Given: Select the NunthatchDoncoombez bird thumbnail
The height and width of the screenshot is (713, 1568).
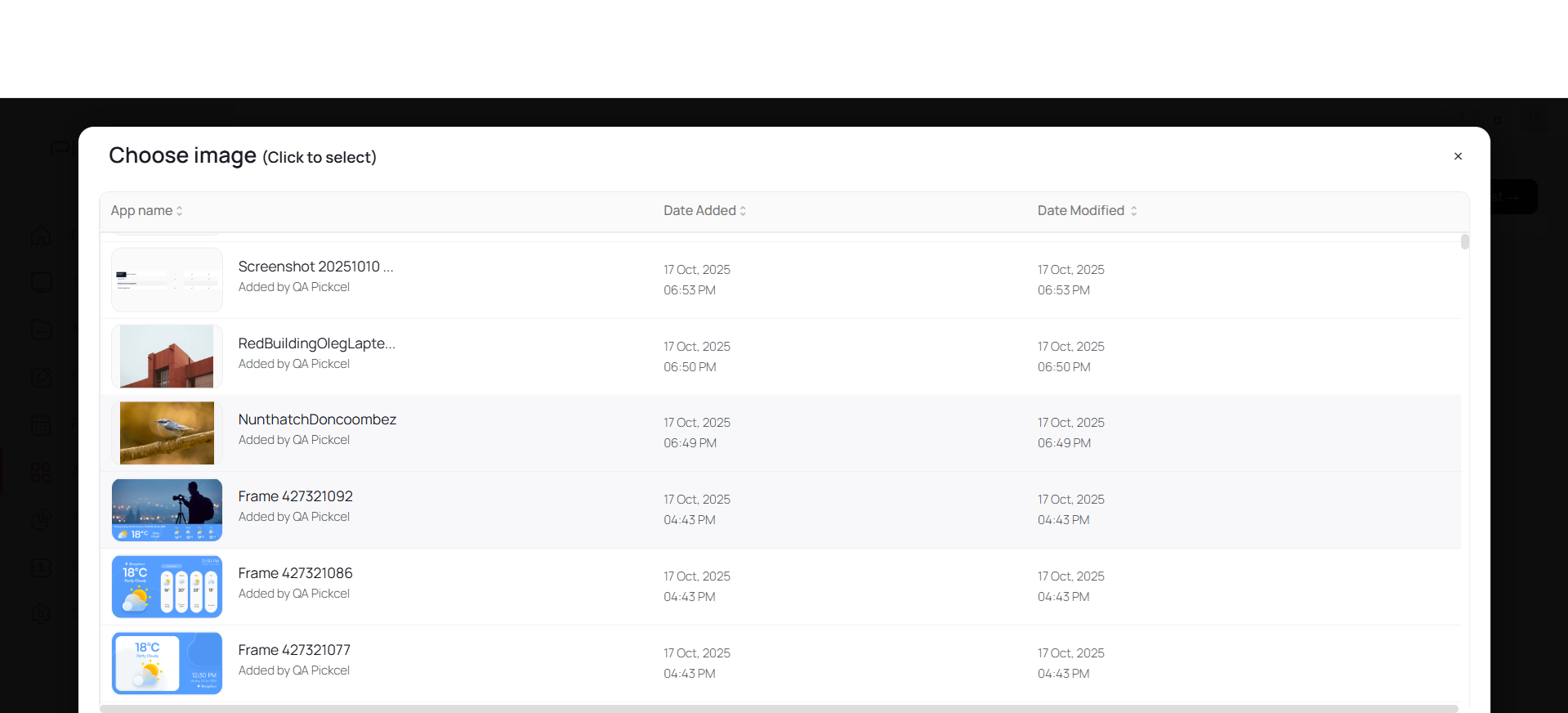Looking at the screenshot, I should click(167, 433).
